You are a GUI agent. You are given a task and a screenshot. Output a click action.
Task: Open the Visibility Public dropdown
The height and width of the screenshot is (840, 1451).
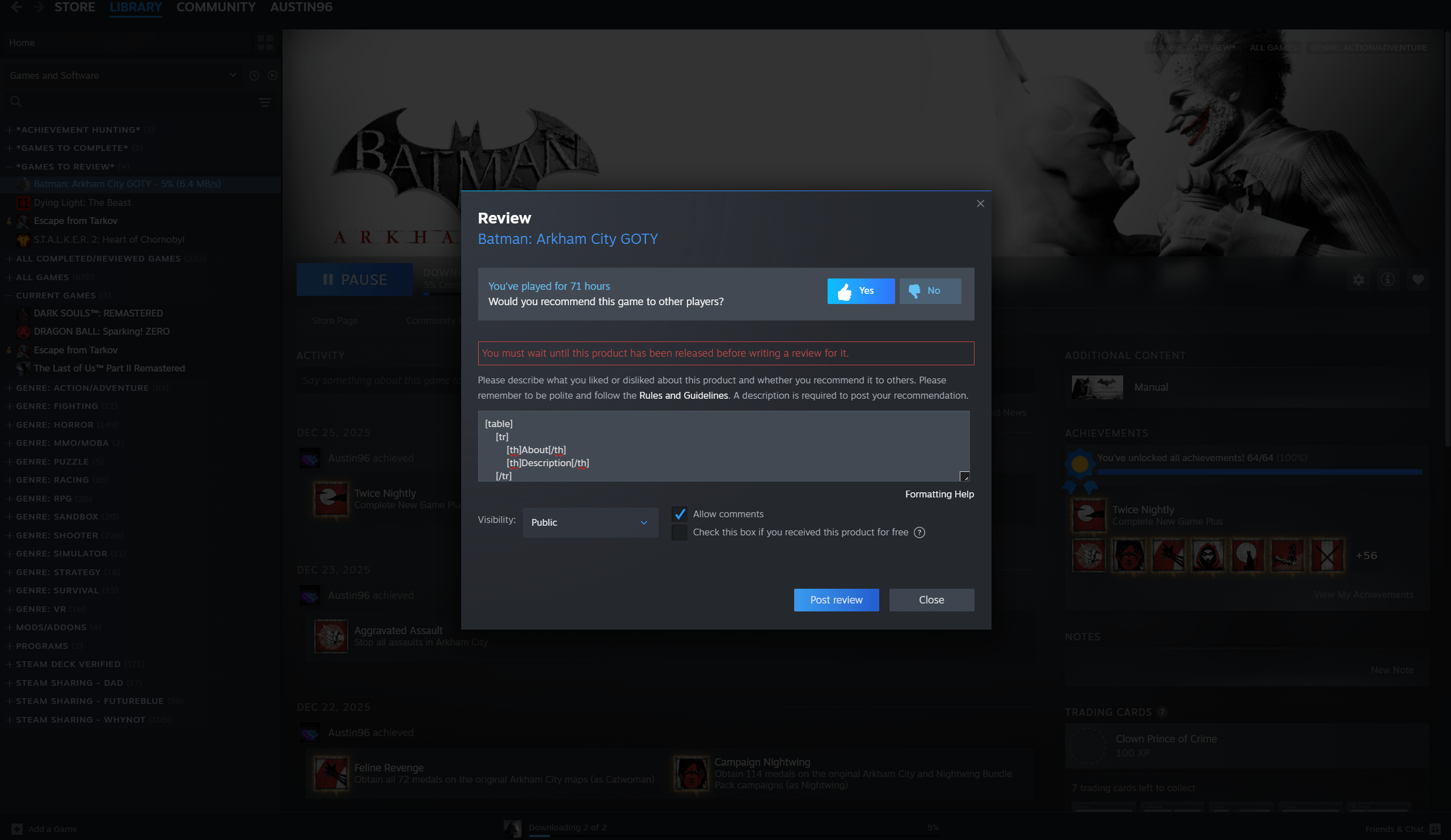(x=590, y=523)
